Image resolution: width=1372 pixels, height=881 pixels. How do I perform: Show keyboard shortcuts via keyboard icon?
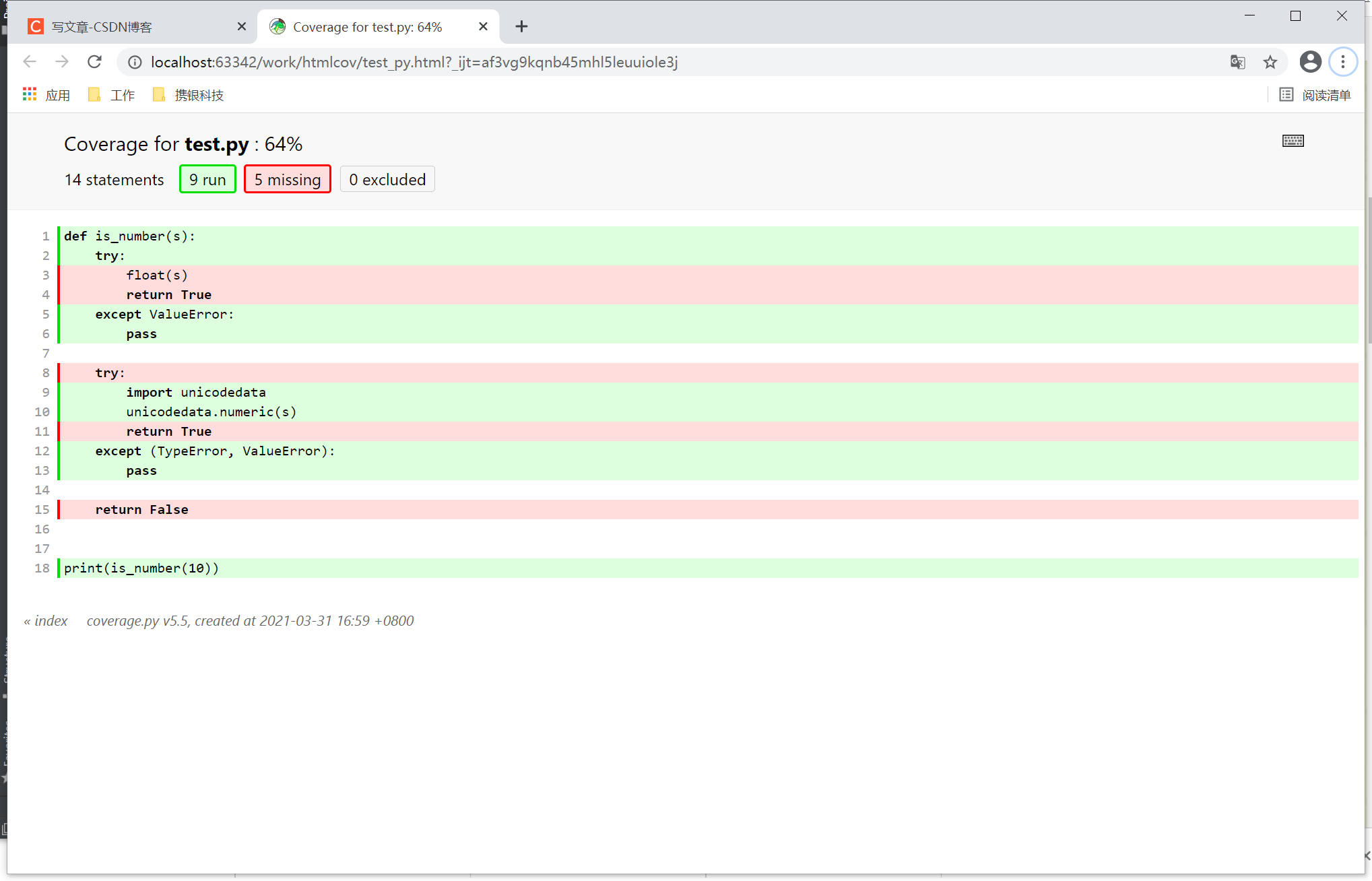[x=1293, y=141]
